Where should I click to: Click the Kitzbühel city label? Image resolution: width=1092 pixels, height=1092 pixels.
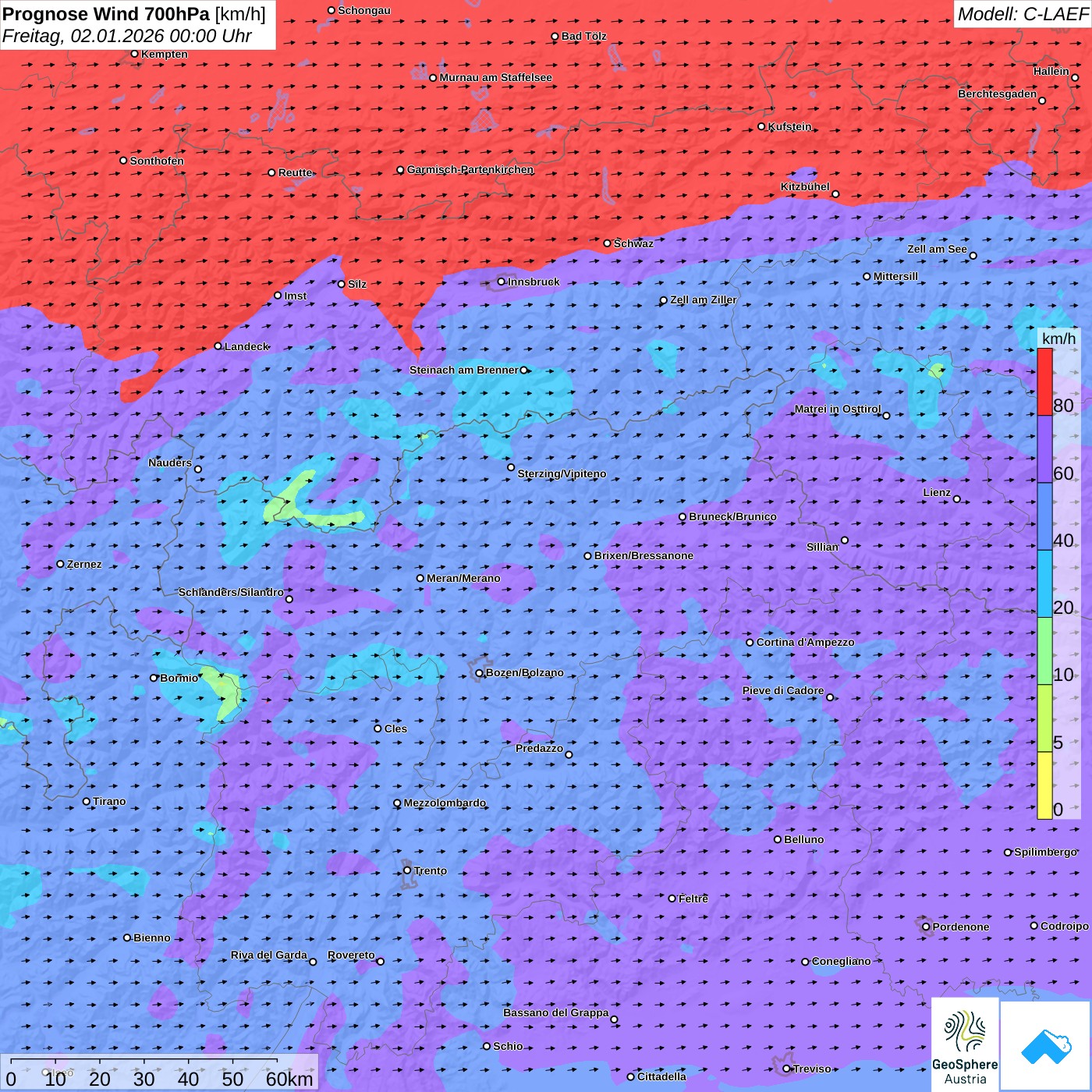coord(805,186)
